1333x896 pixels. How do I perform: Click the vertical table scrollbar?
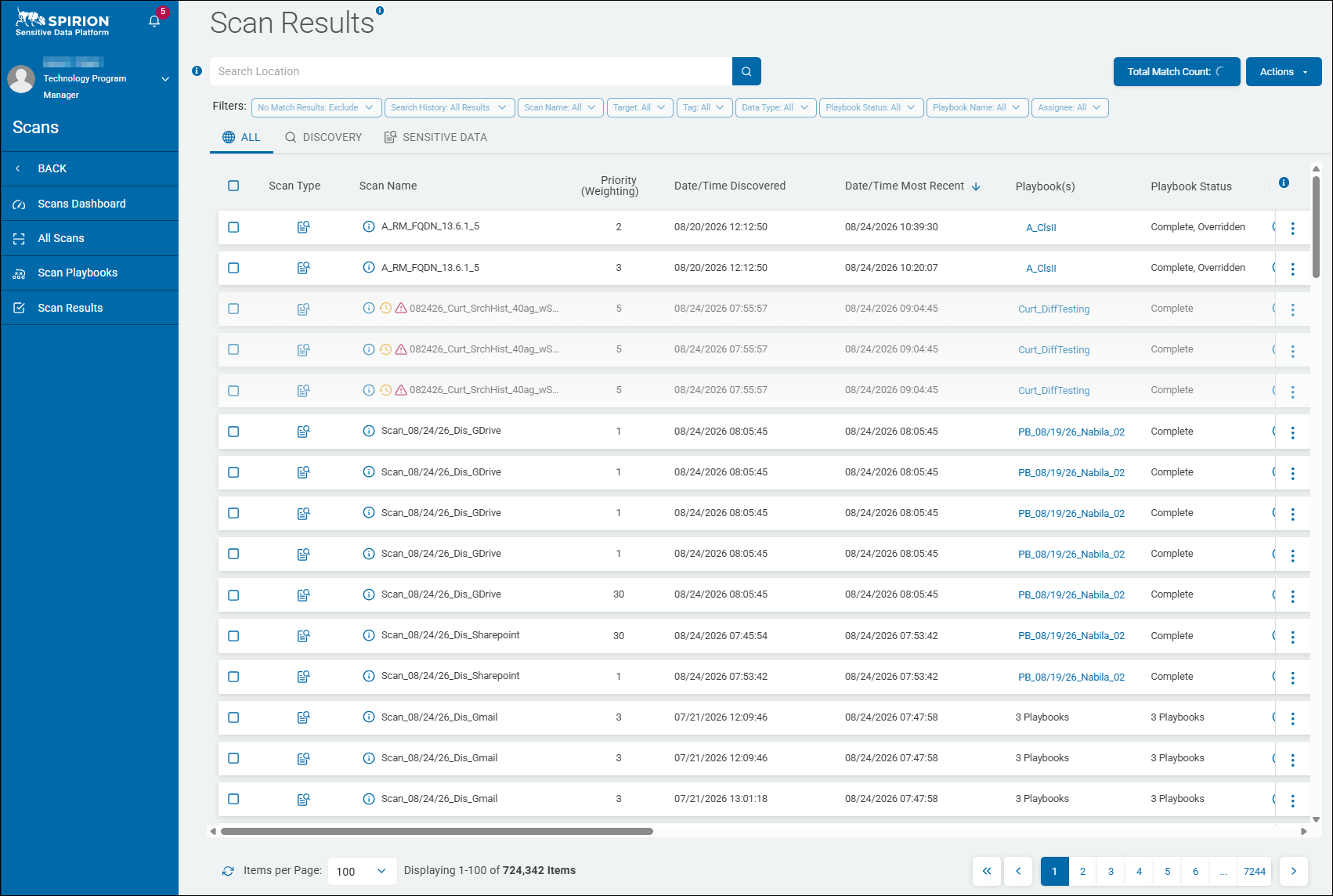tap(1316, 227)
